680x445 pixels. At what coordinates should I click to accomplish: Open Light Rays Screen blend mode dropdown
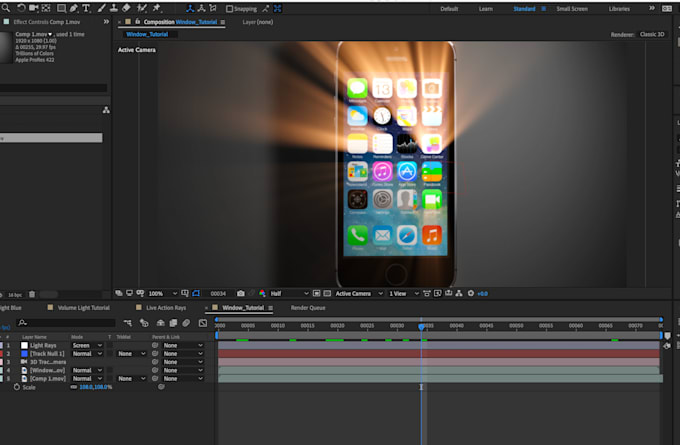[87, 345]
